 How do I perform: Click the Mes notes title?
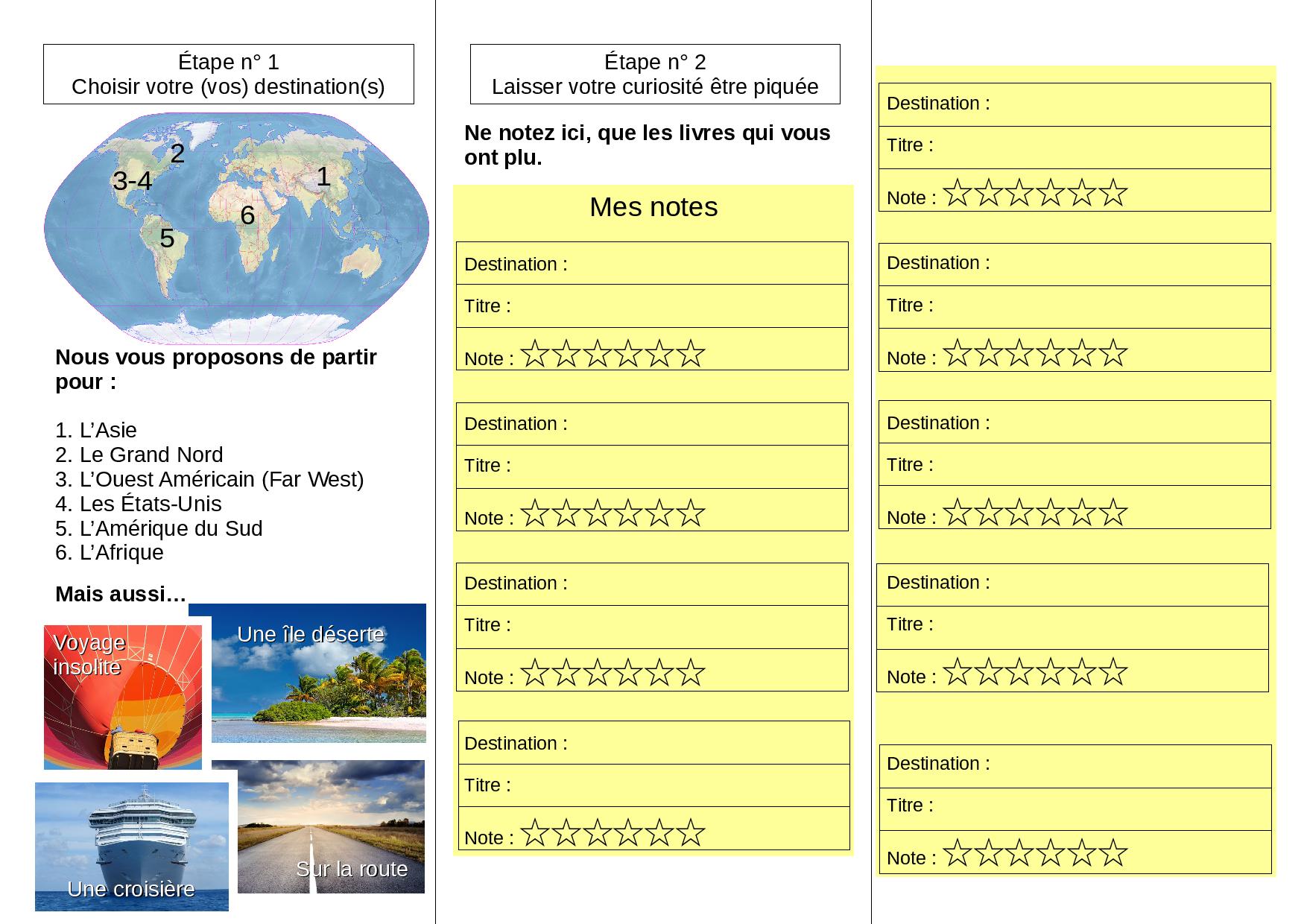653,207
